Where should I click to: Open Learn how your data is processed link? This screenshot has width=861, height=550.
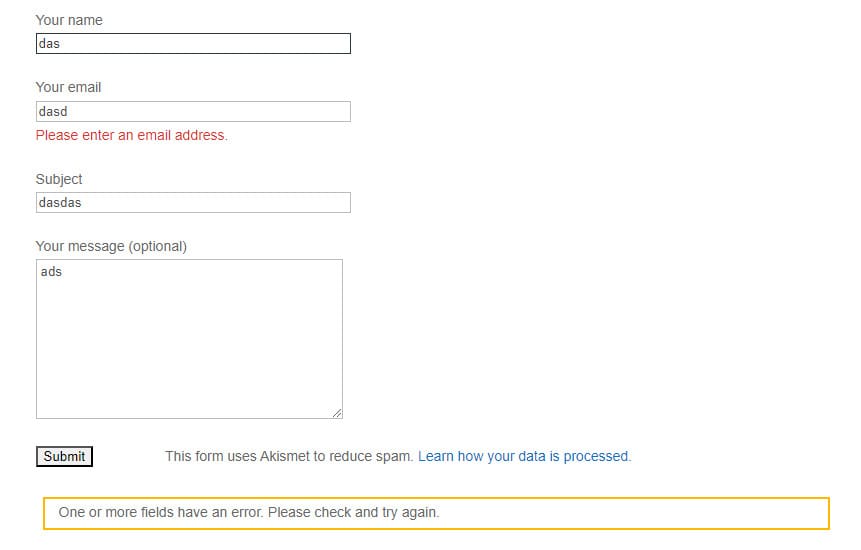pos(524,456)
